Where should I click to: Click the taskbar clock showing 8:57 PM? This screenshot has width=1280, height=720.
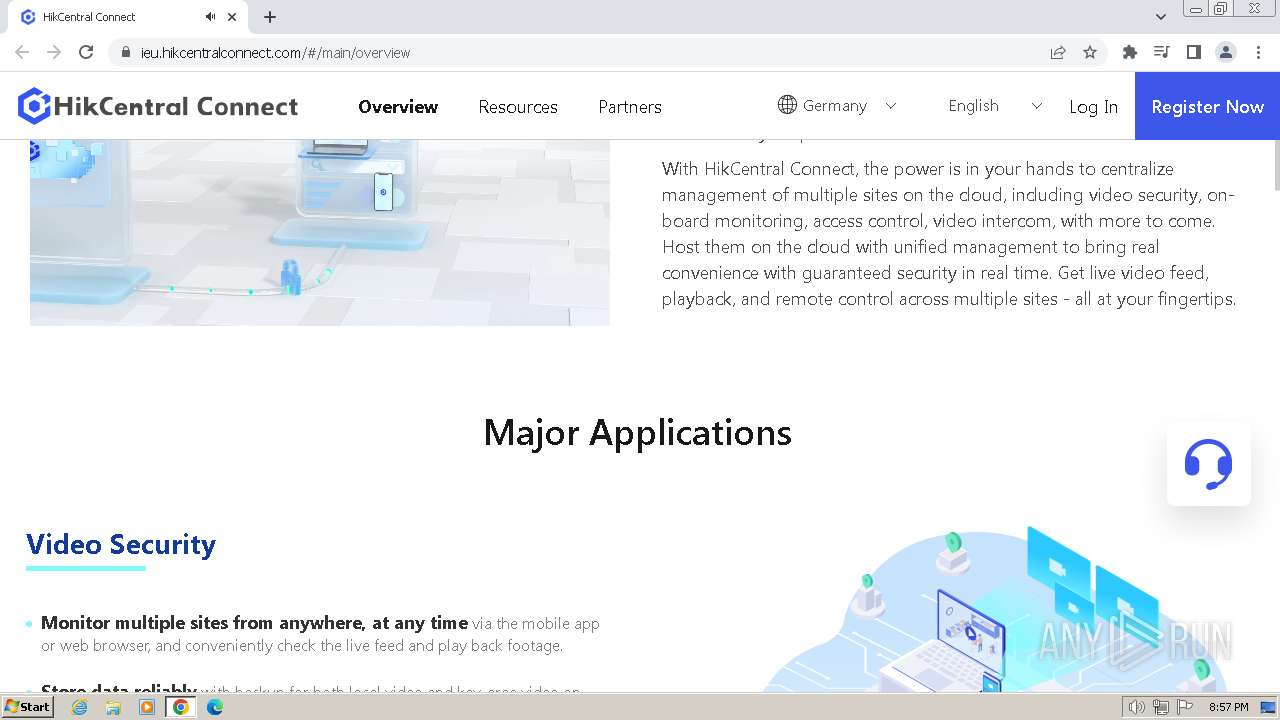(x=1228, y=707)
